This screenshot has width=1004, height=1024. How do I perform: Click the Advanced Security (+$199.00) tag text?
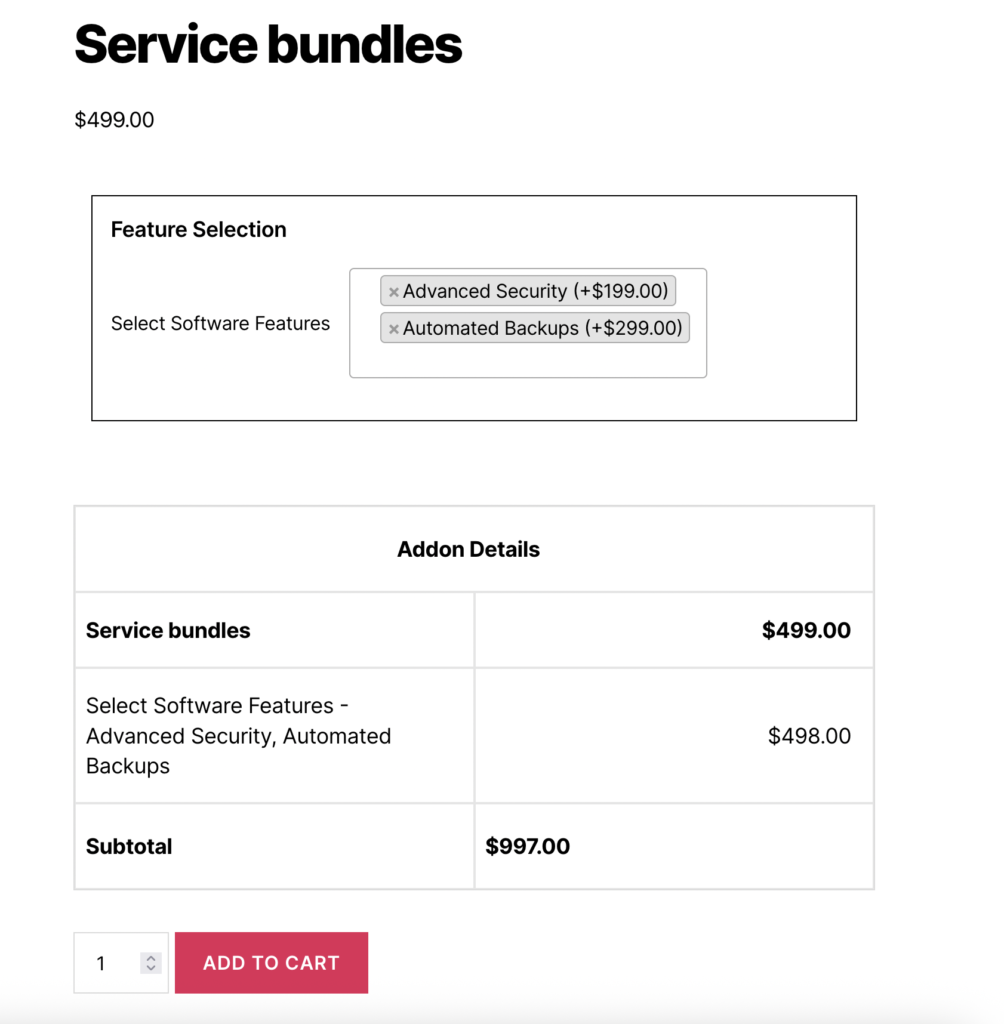point(535,292)
